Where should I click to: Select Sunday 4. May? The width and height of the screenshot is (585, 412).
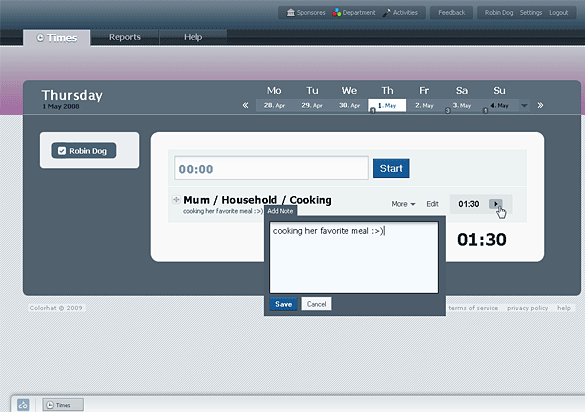pos(499,105)
